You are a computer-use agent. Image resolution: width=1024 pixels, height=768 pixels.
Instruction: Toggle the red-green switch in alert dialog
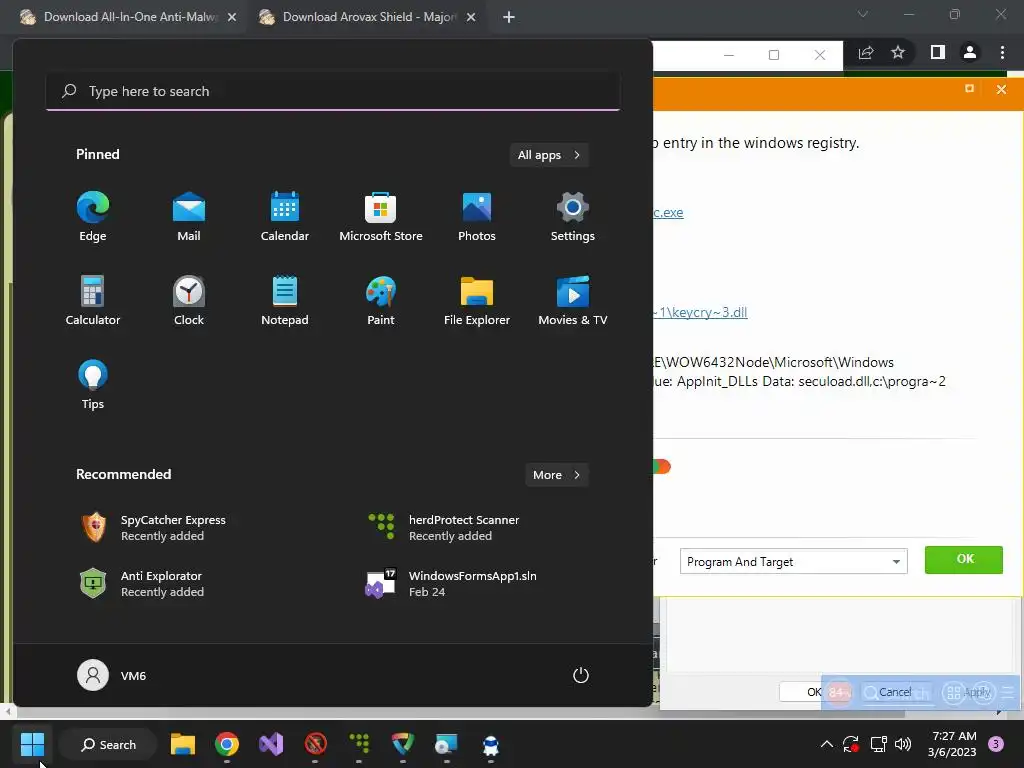(662, 466)
